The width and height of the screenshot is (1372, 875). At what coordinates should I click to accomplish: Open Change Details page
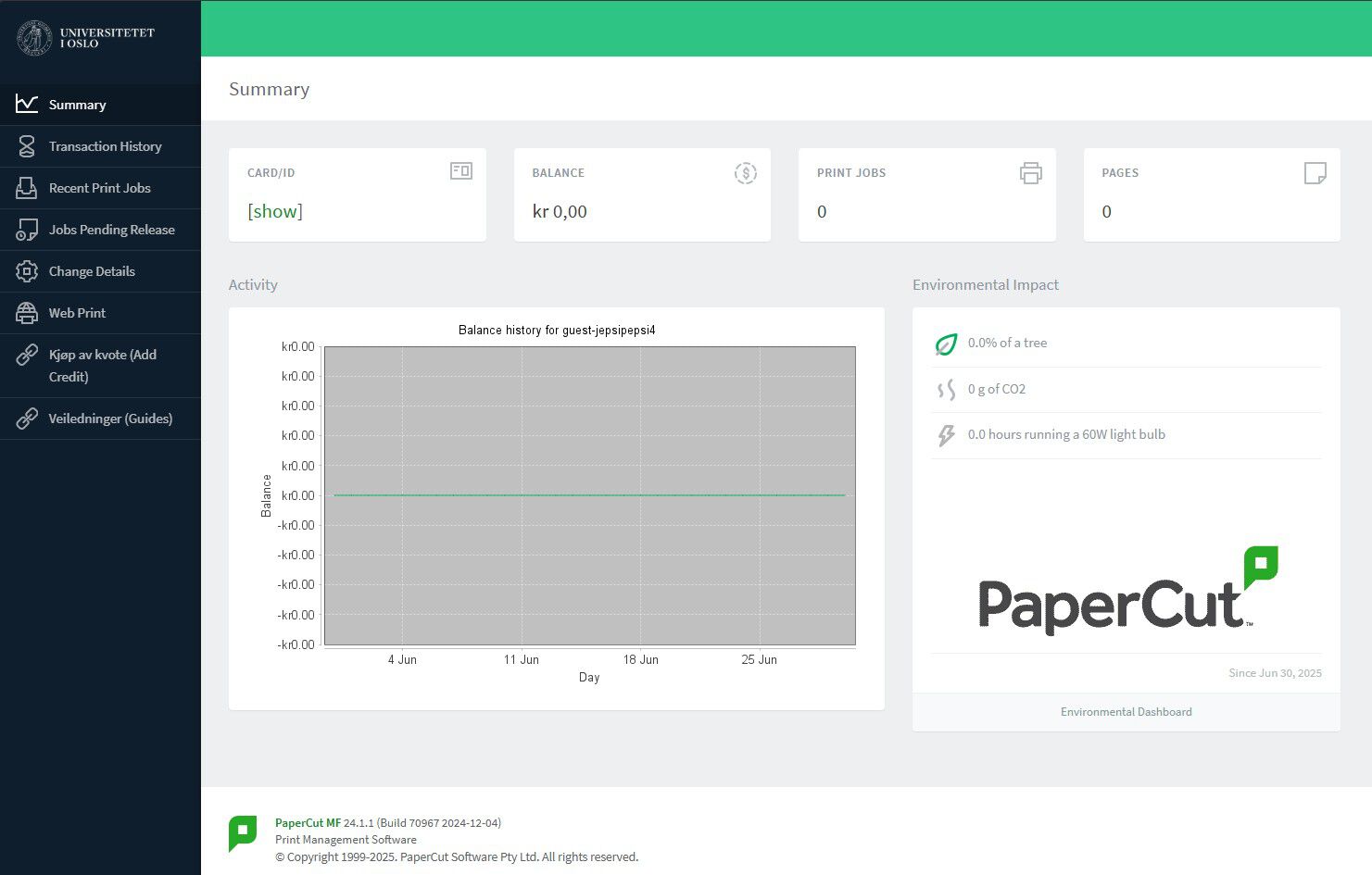click(x=100, y=271)
